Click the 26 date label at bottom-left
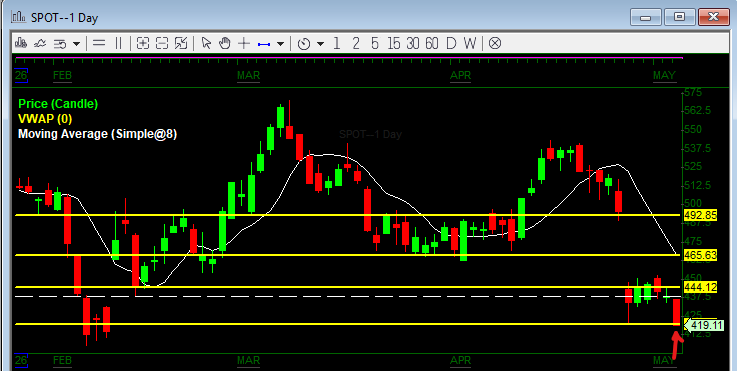The image size is (737, 371). [x=21, y=360]
